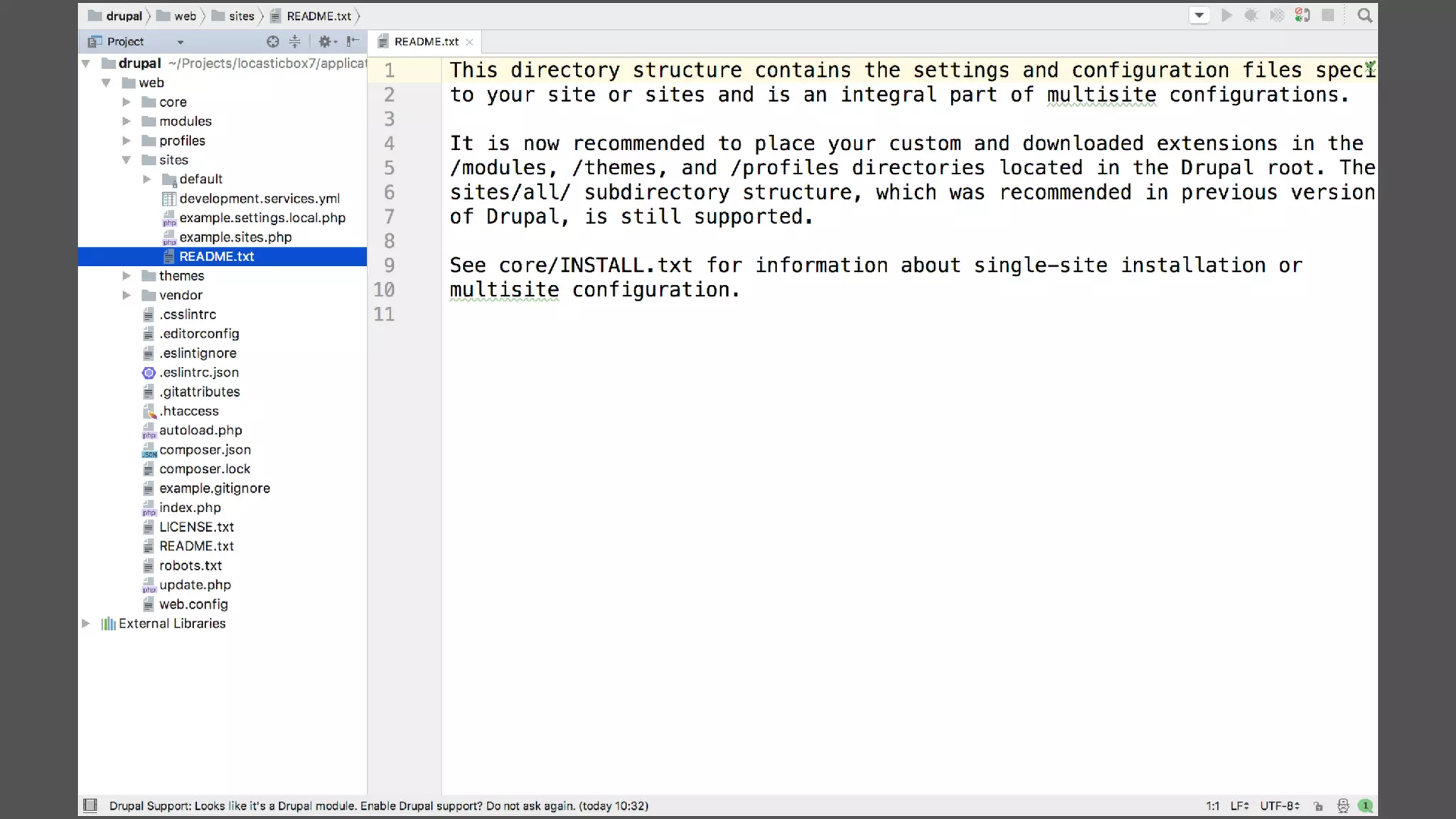Open the Project view selector dropdown
The width and height of the screenshot is (1456, 819).
(180, 43)
